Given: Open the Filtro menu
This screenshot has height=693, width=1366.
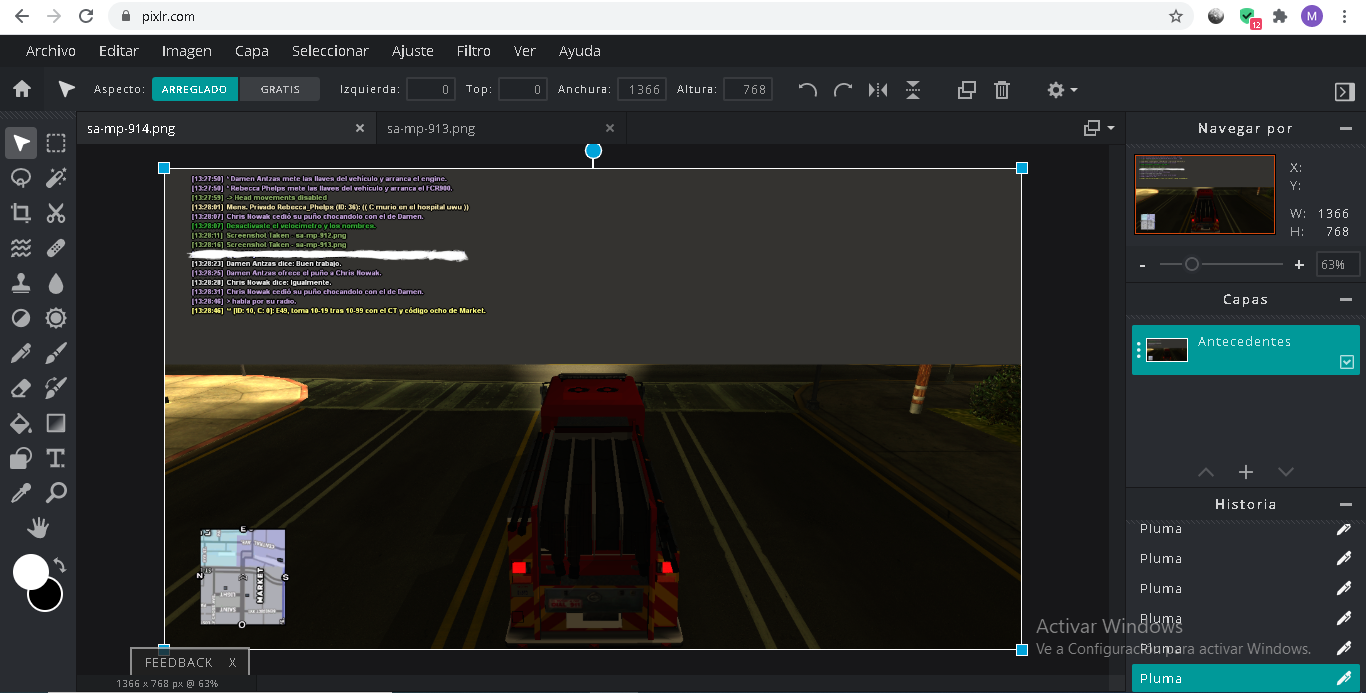Looking at the screenshot, I should tap(474, 51).
